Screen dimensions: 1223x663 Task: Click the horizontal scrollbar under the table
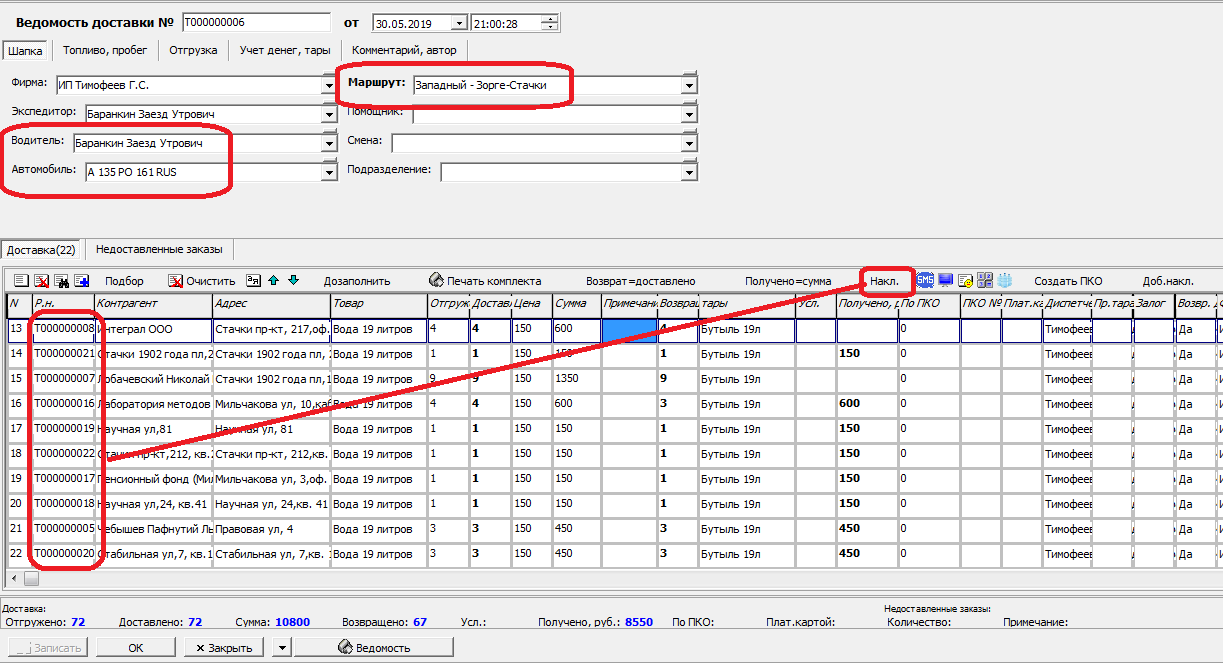(600, 578)
